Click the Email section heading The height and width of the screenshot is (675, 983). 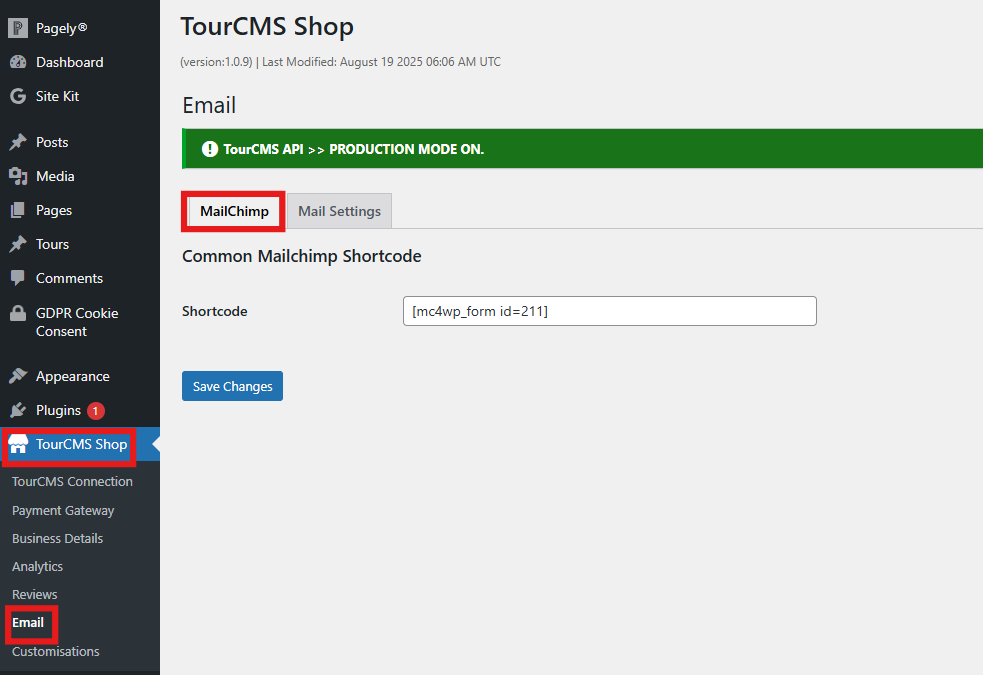point(209,105)
